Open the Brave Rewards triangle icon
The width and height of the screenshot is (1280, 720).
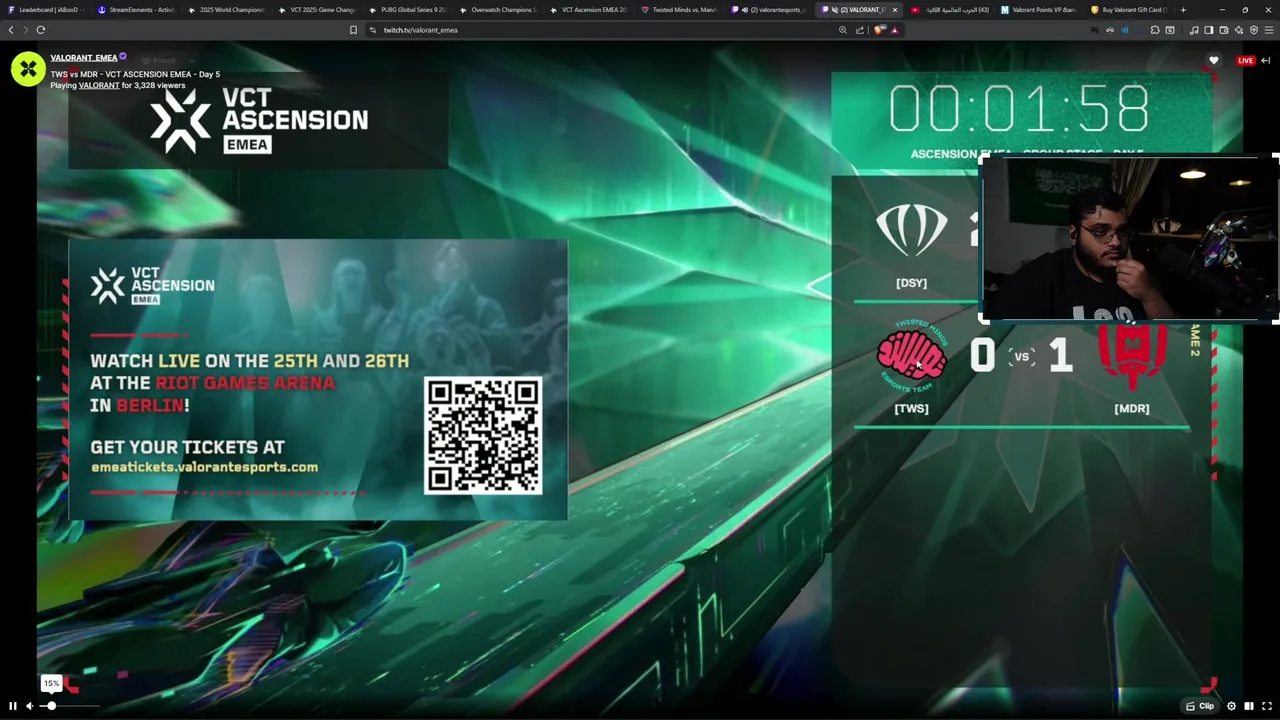click(x=894, y=30)
